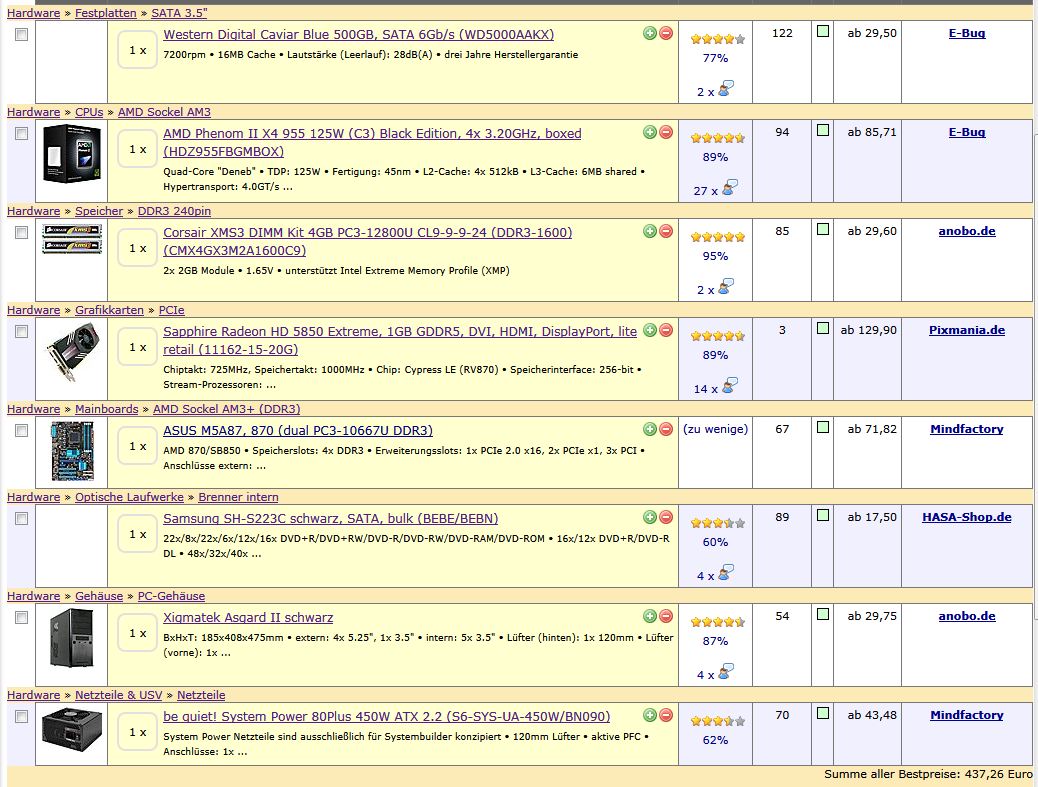
Task: Select the Samsung SH-S223C row checkbox
Action: (x=22, y=518)
